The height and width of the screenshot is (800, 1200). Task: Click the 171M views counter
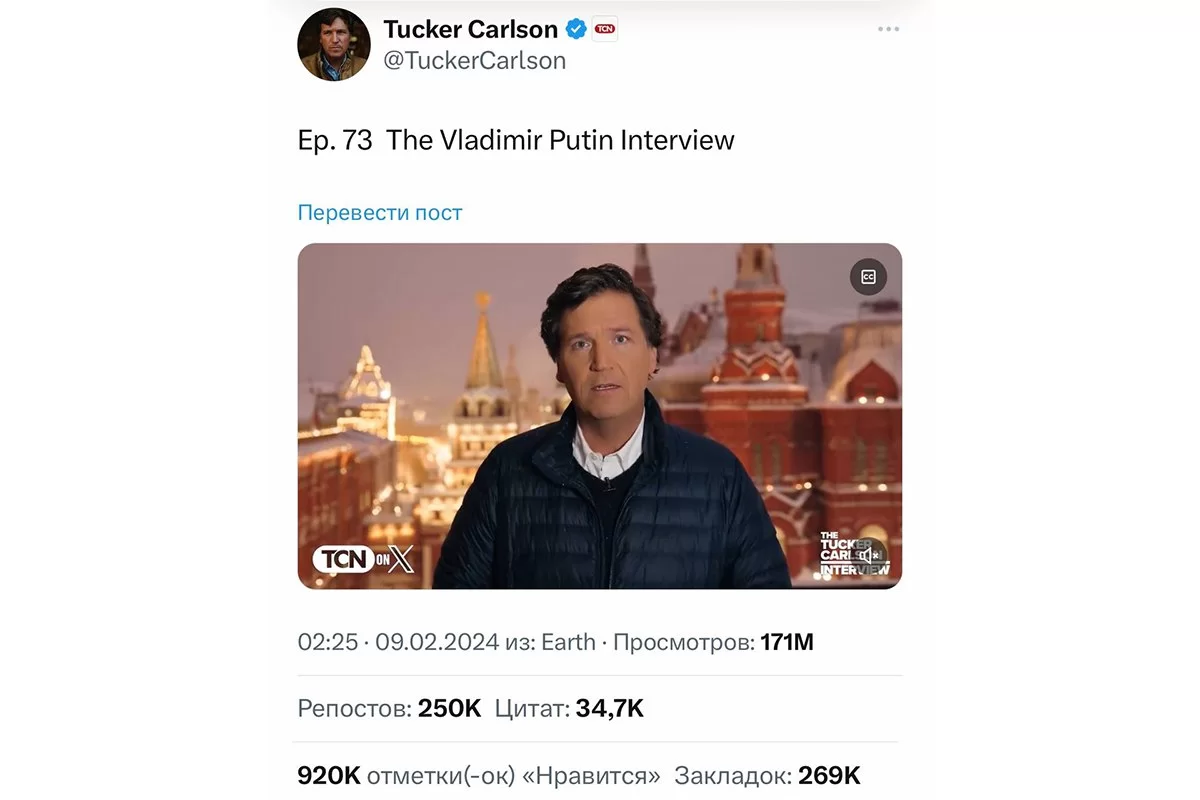pos(786,642)
